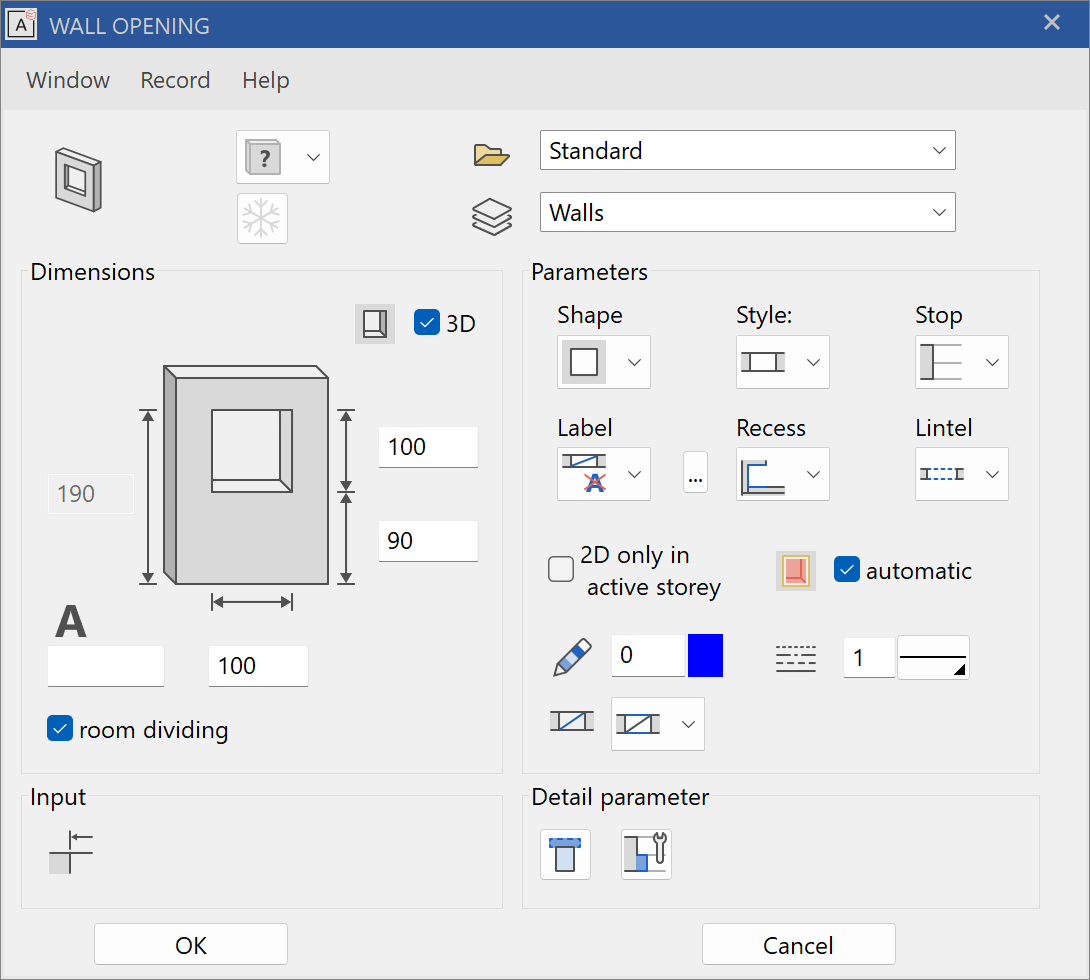Click the wall opening preview icon
Viewport: 1090px width, 980px height.
coord(79,180)
